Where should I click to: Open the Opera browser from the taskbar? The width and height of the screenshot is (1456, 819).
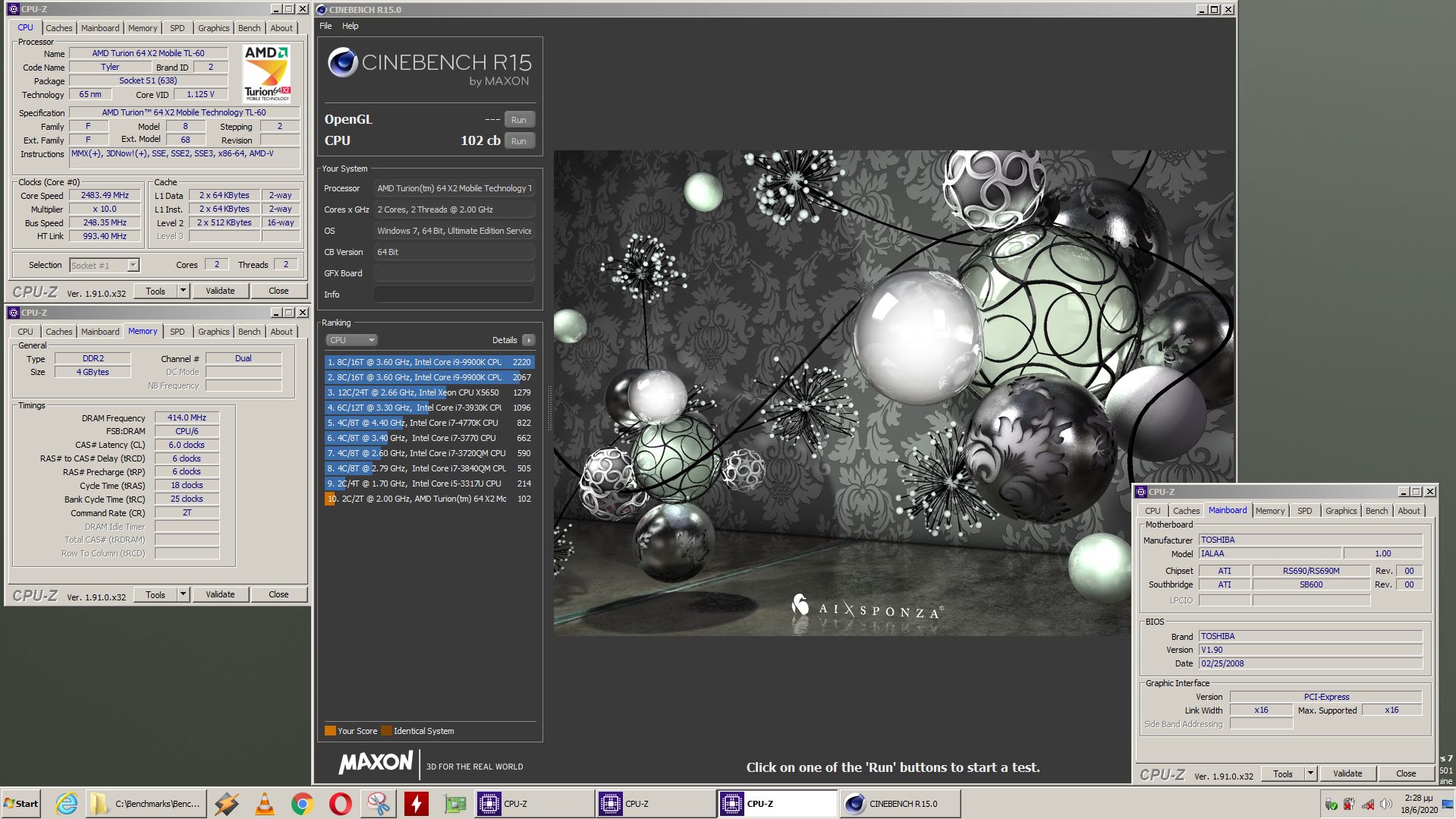340,804
